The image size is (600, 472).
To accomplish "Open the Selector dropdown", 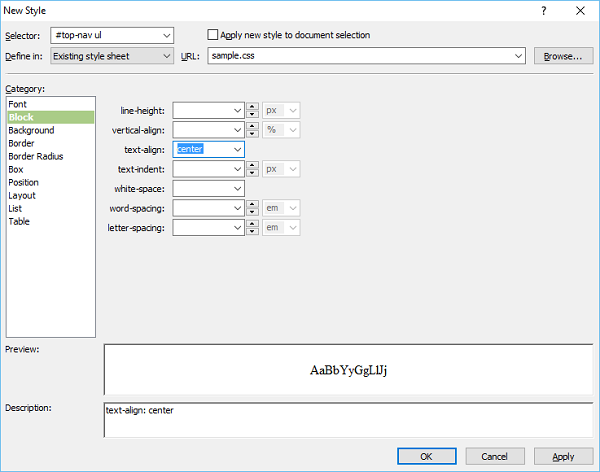I will pos(166,36).
